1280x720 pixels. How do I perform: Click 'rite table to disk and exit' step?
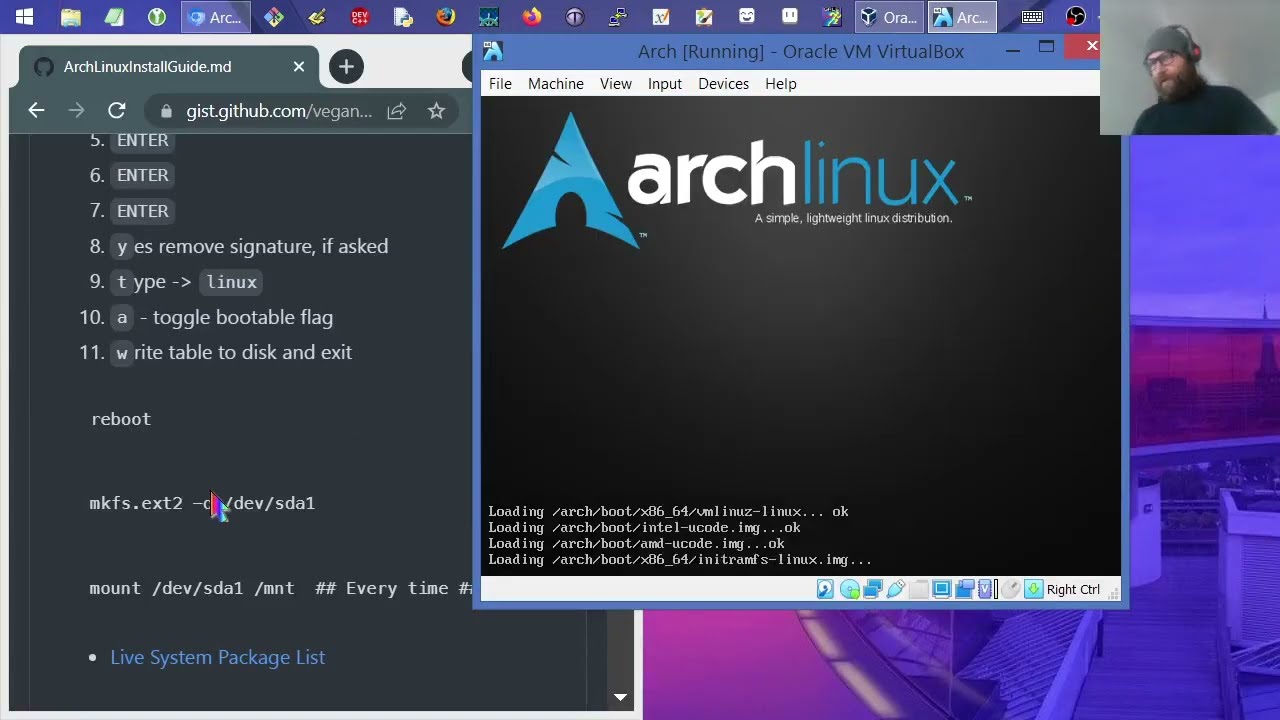[243, 352]
